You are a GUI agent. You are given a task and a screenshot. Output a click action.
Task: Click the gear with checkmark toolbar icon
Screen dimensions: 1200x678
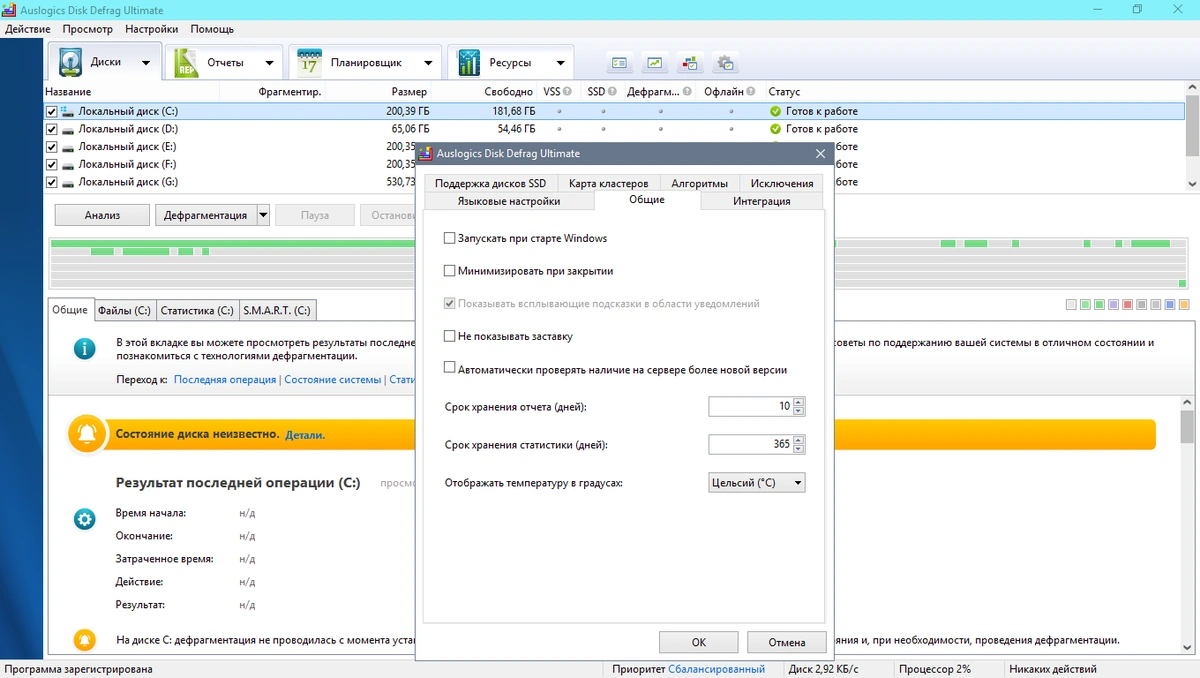pyautogui.click(x=725, y=63)
